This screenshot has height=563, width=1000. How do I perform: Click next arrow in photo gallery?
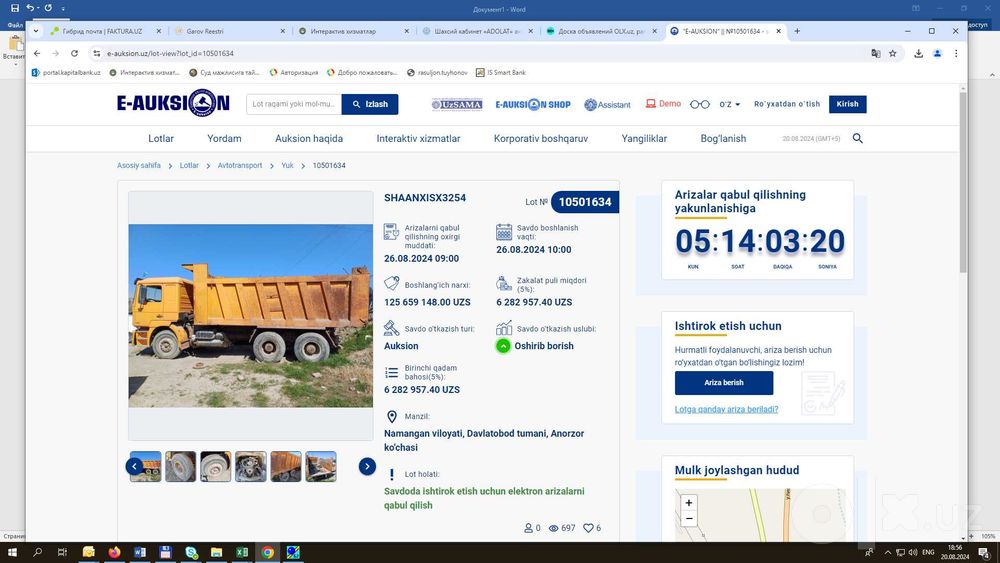367,467
